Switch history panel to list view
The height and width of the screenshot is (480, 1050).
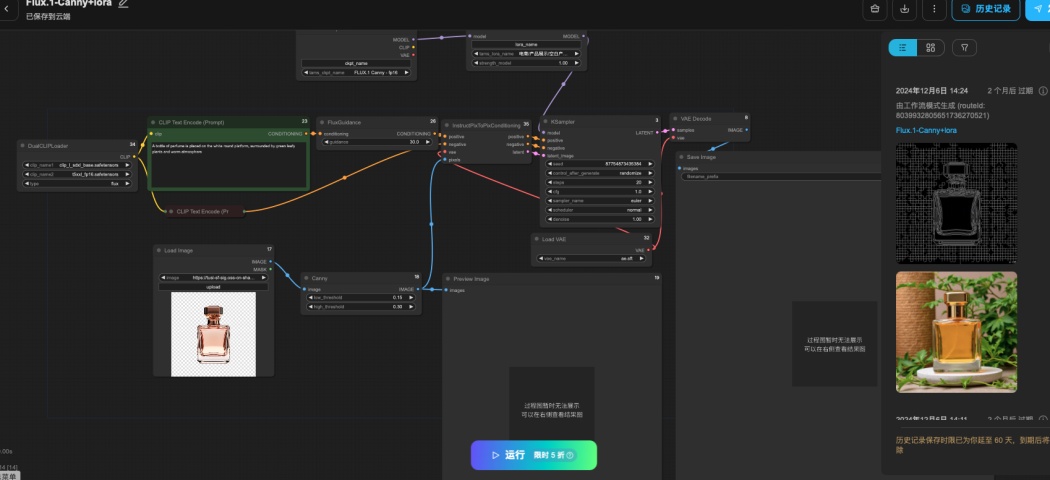(903, 48)
